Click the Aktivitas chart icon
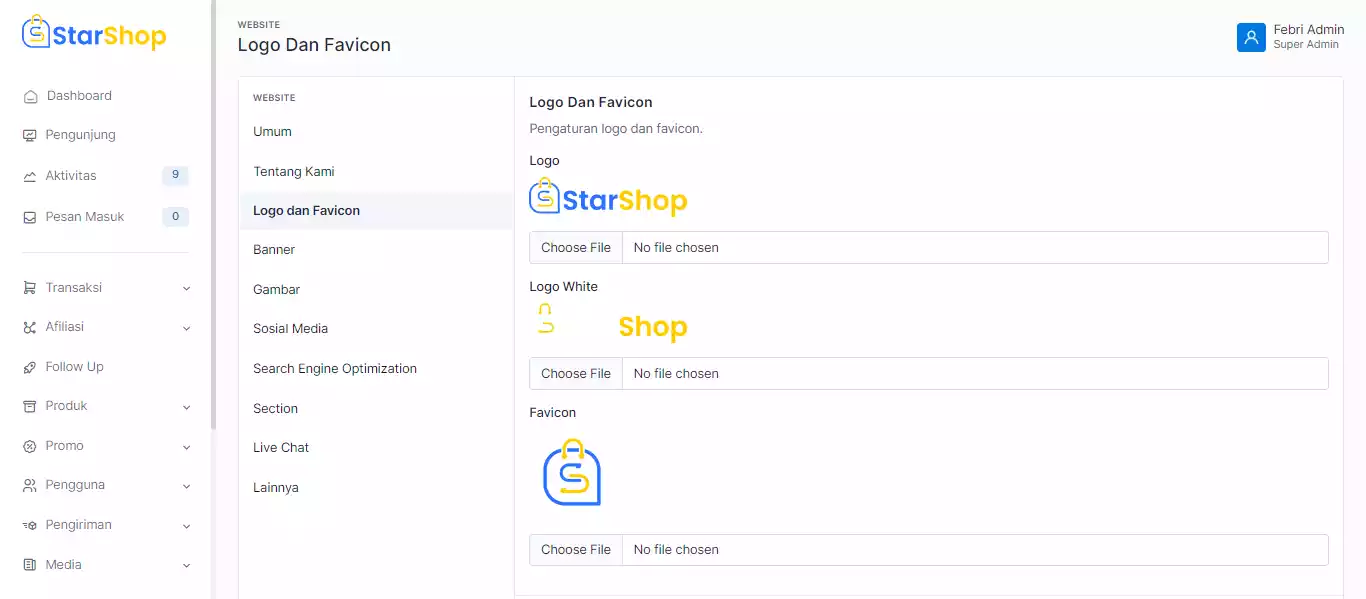The height and width of the screenshot is (599, 1366). [x=30, y=176]
